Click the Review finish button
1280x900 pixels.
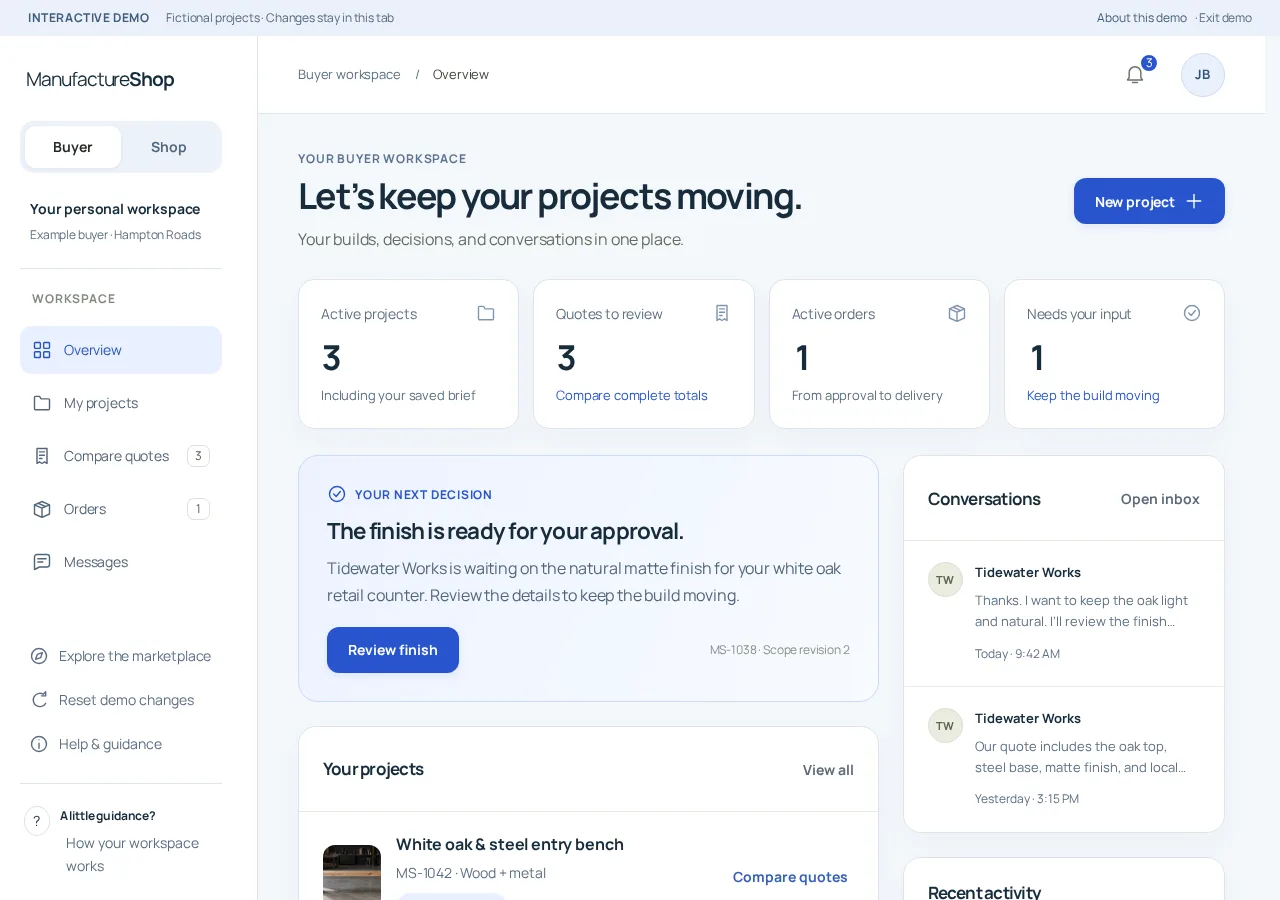coord(393,650)
